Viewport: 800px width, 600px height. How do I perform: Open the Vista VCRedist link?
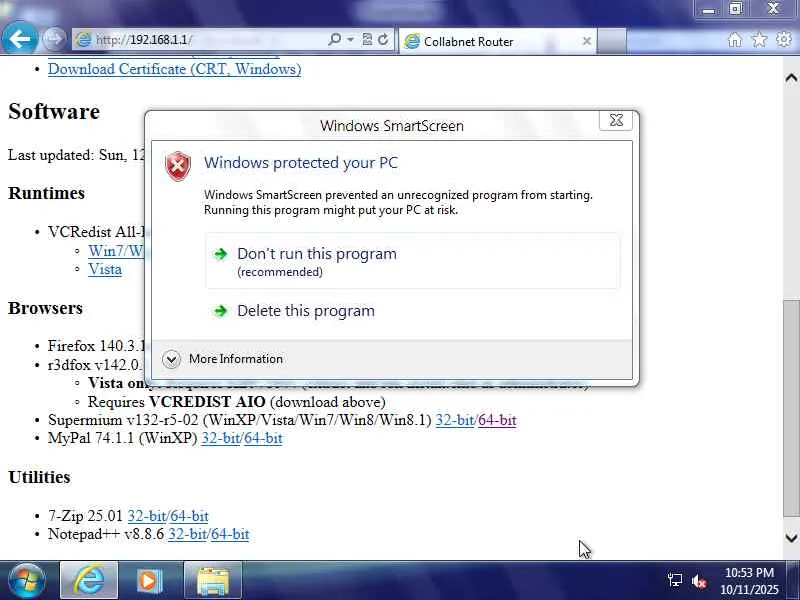(105, 269)
